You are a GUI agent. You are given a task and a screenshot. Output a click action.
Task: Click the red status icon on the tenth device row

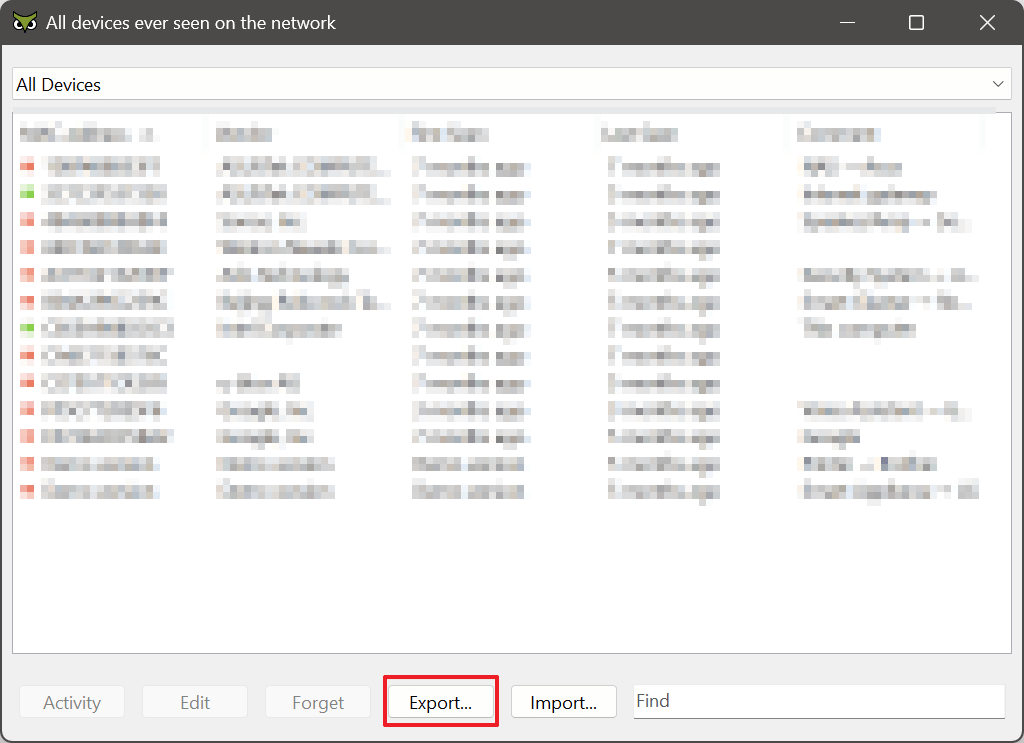pos(27,409)
